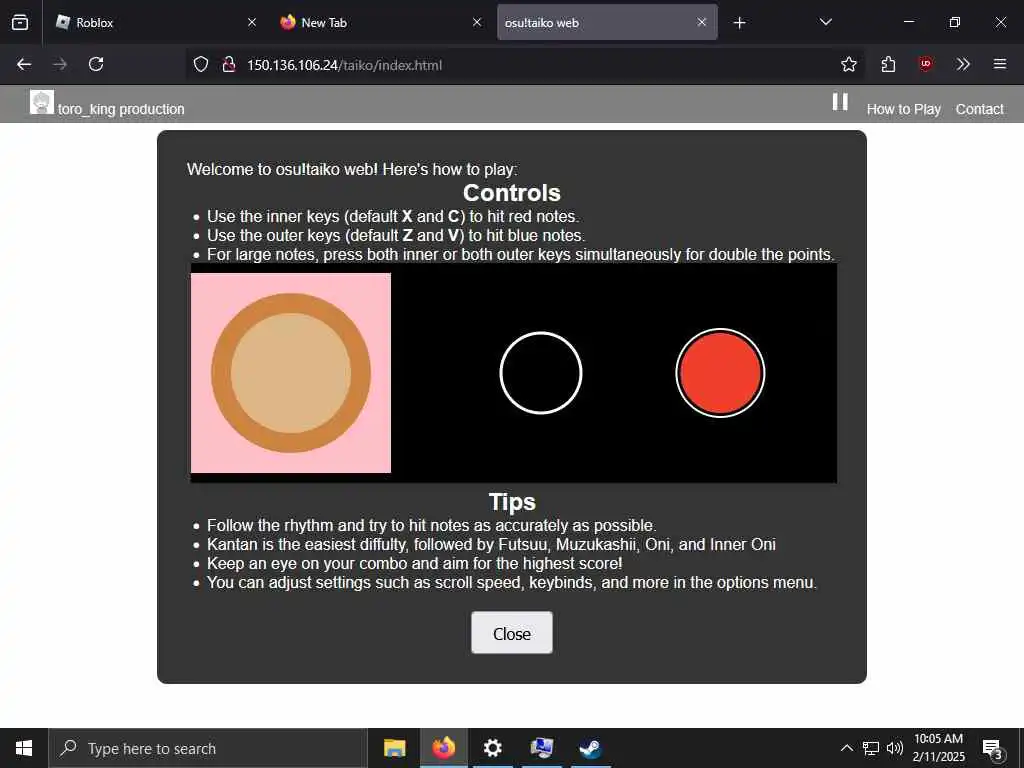Click the toro_king production title
The height and width of the screenshot is (768, 1024).
pos(121,109)
